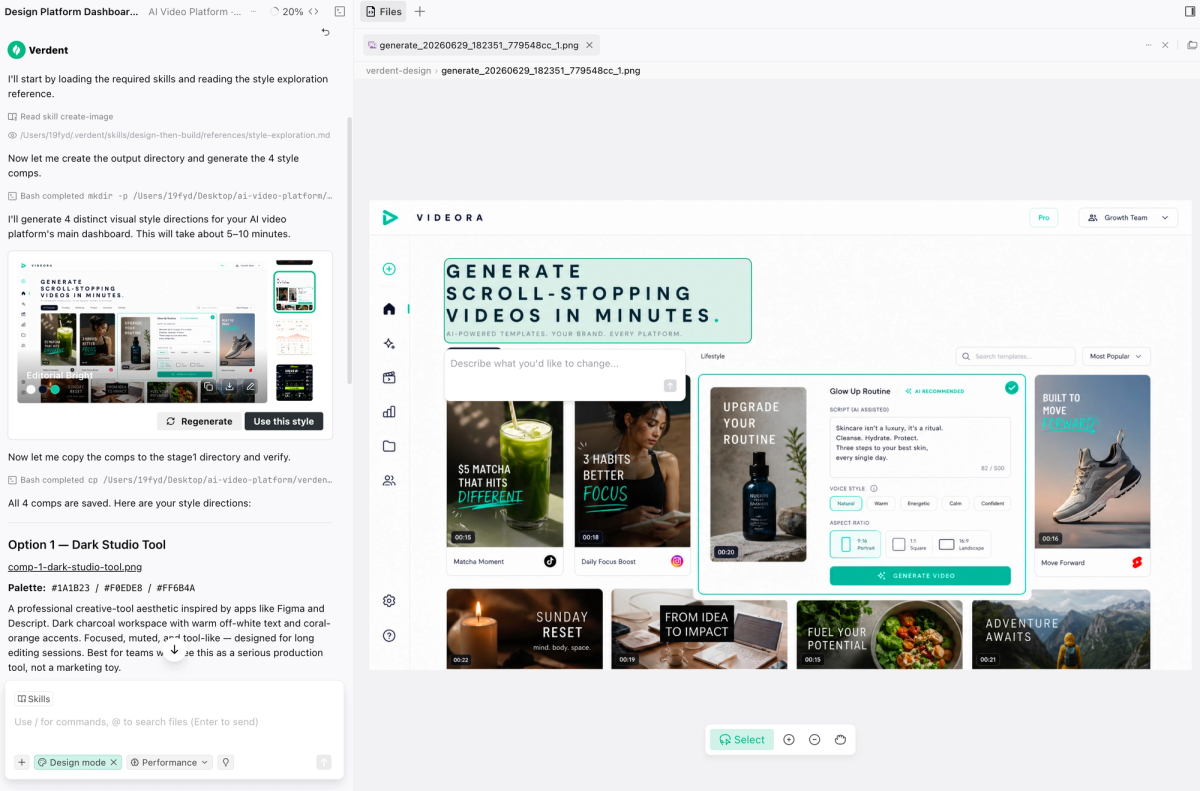Image resolution: width=1200 pixels, height=791 pixels.
Task: Switch to Design Platform Dashboard tab
Action: click(72, 12)
